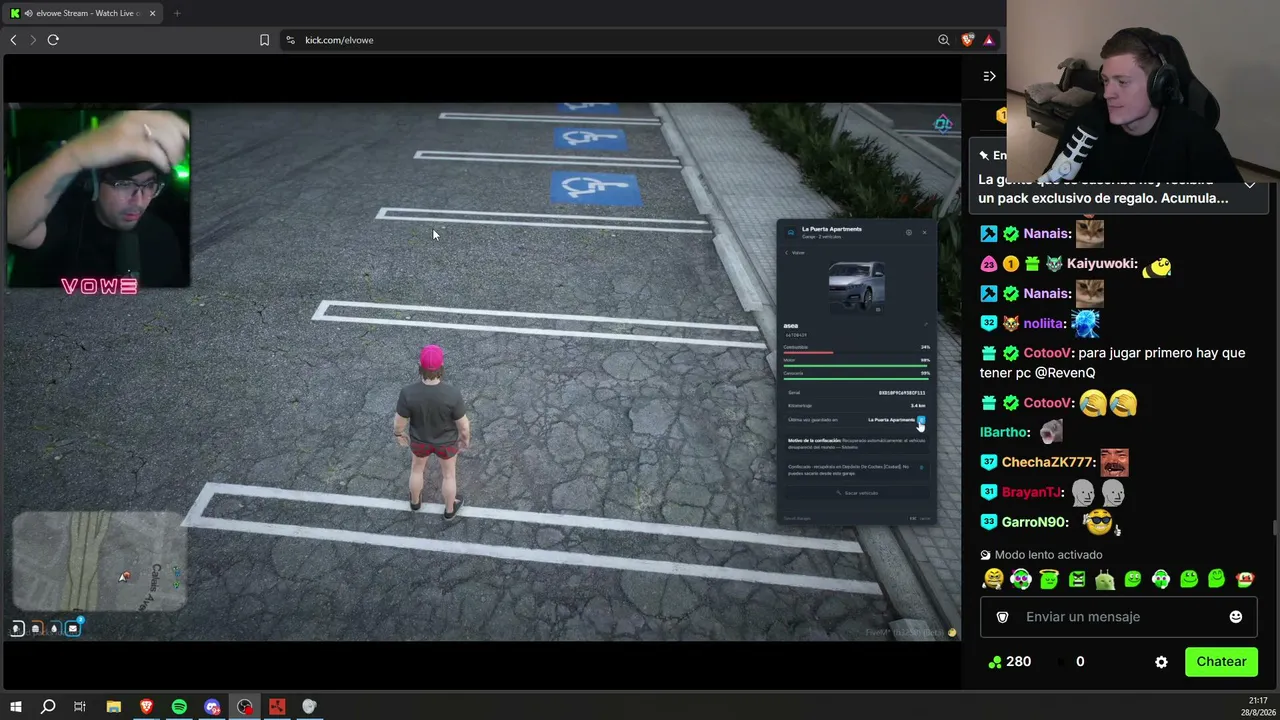Click the Carrocería body health bar
Screen dimensions: 1280x720
(x=857, y=378)
